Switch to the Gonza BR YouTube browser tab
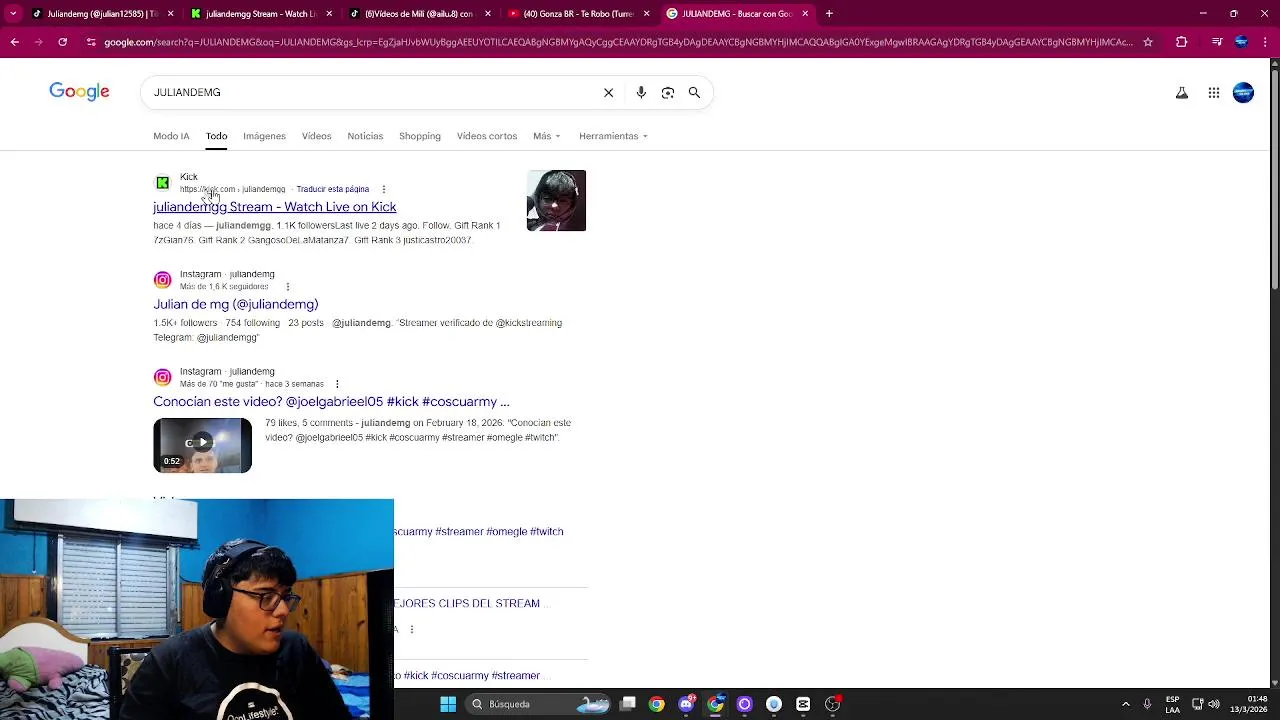 tap(578, 14)
